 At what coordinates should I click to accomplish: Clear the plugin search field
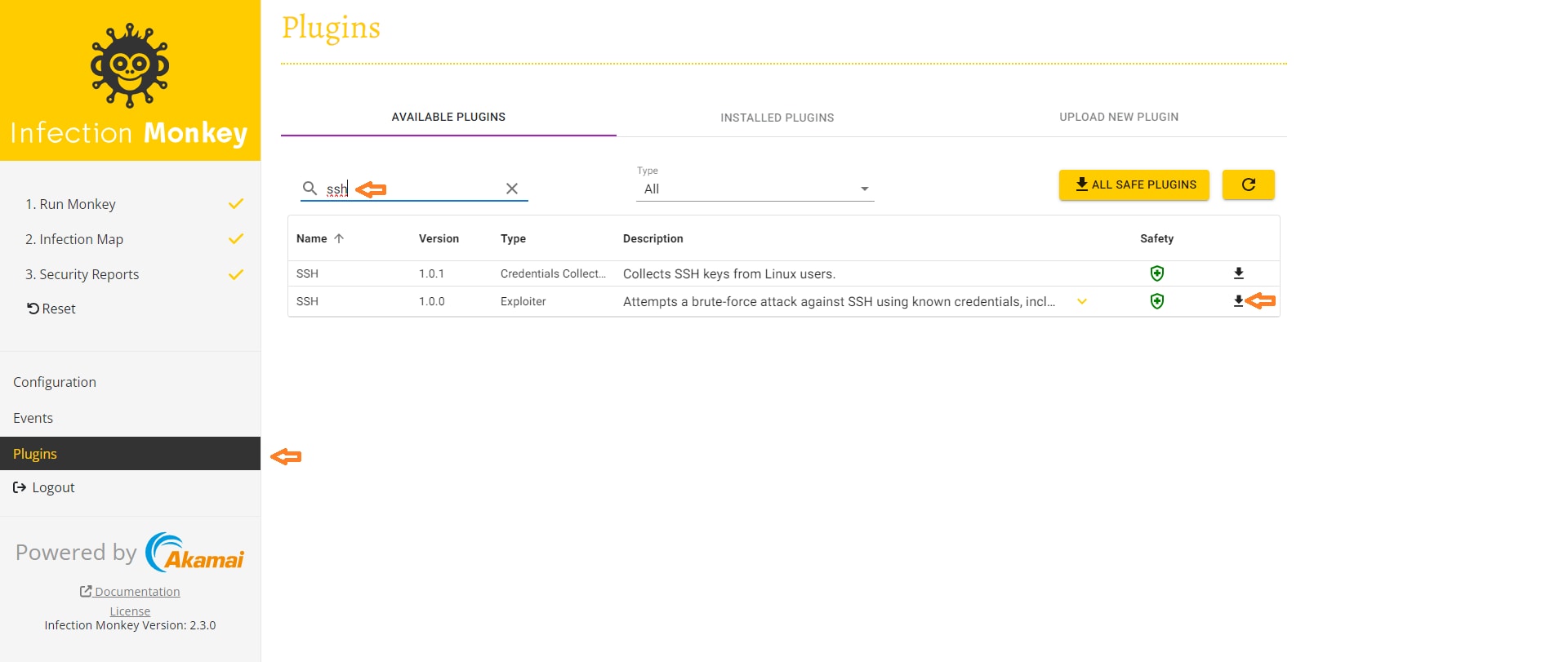(512, 189)
